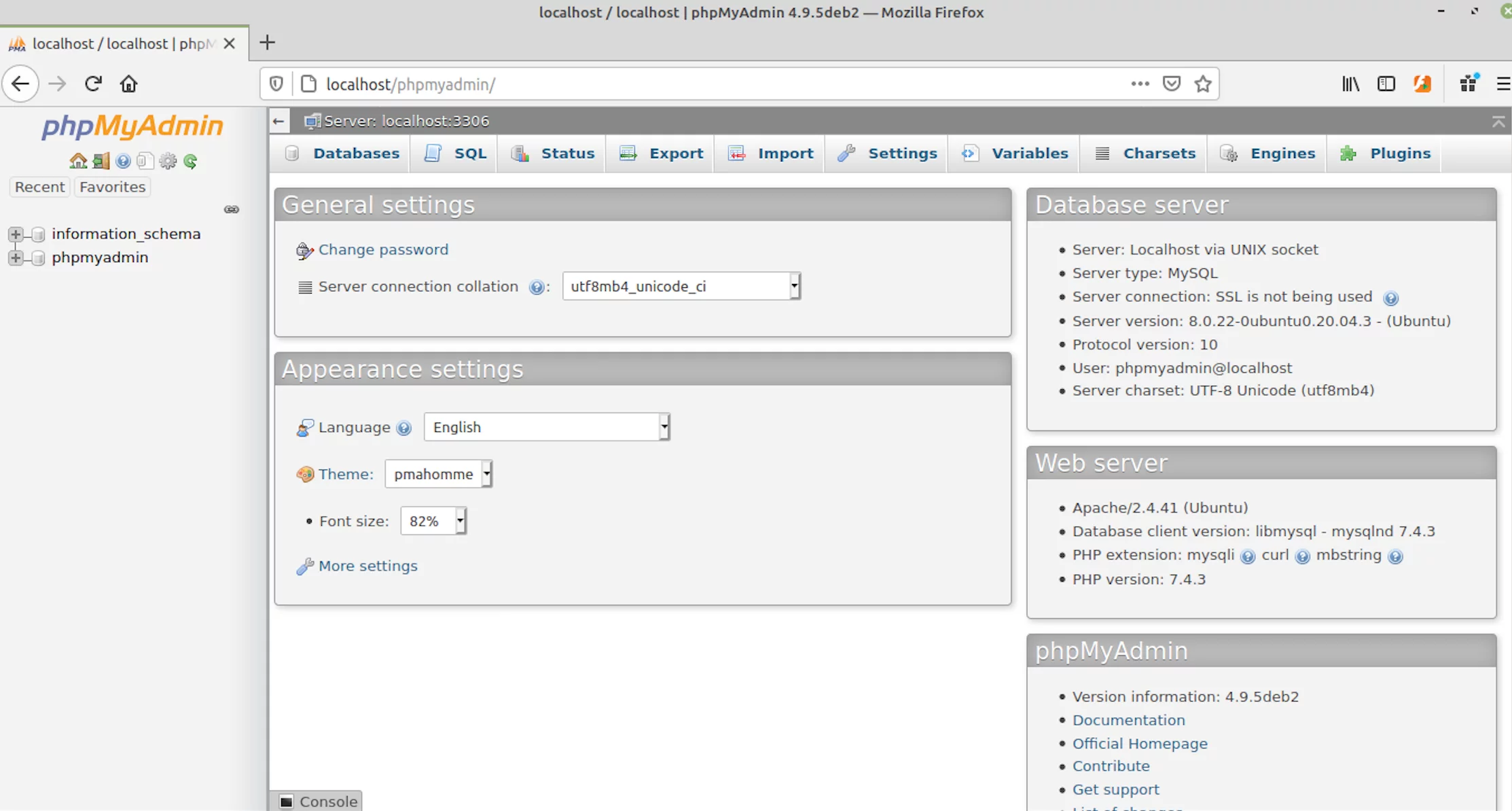This screenshot has width=1512, height=811.
Task: Open the Theme dropdown showing pmahomme
Action: click(x=438, y=474)
